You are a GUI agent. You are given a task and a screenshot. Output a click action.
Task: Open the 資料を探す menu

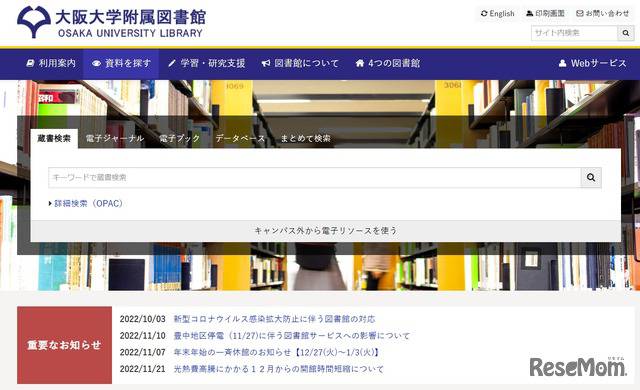[121, 64]
